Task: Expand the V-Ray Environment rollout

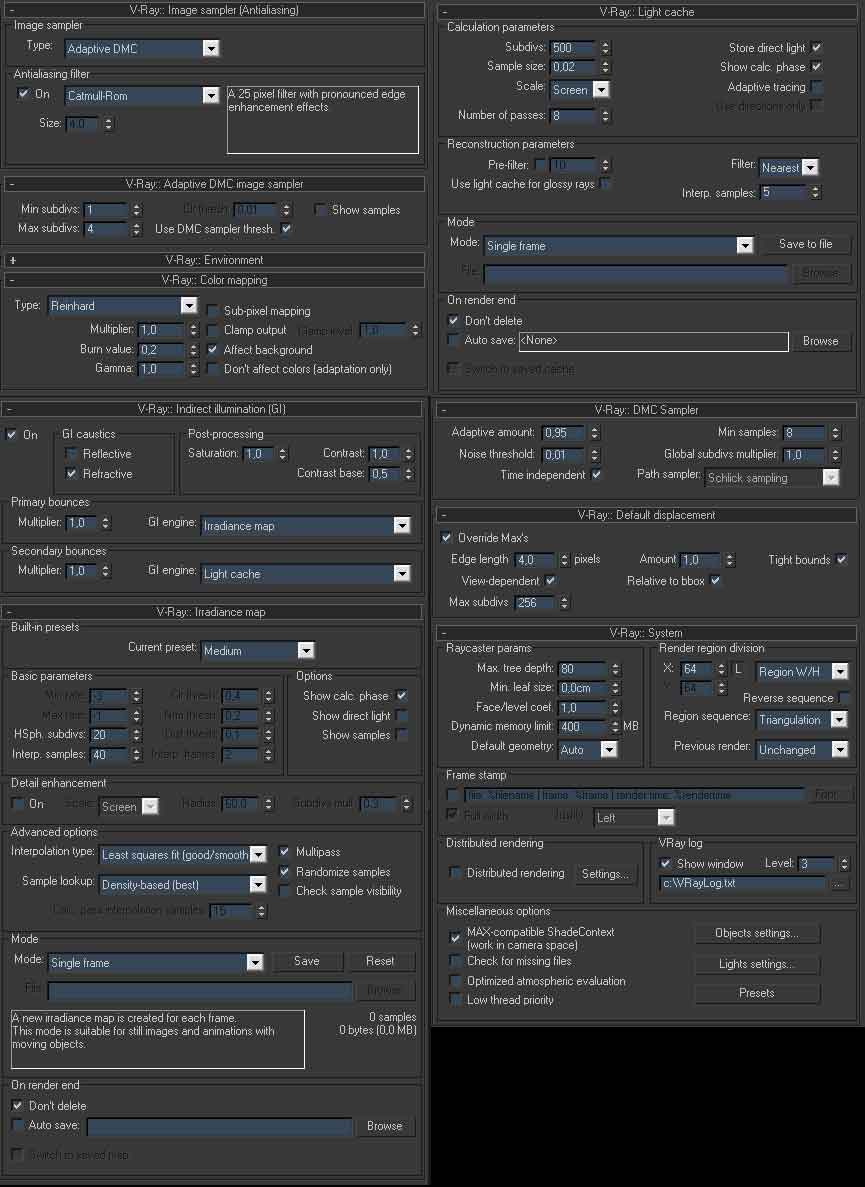Action: point(13,260)
